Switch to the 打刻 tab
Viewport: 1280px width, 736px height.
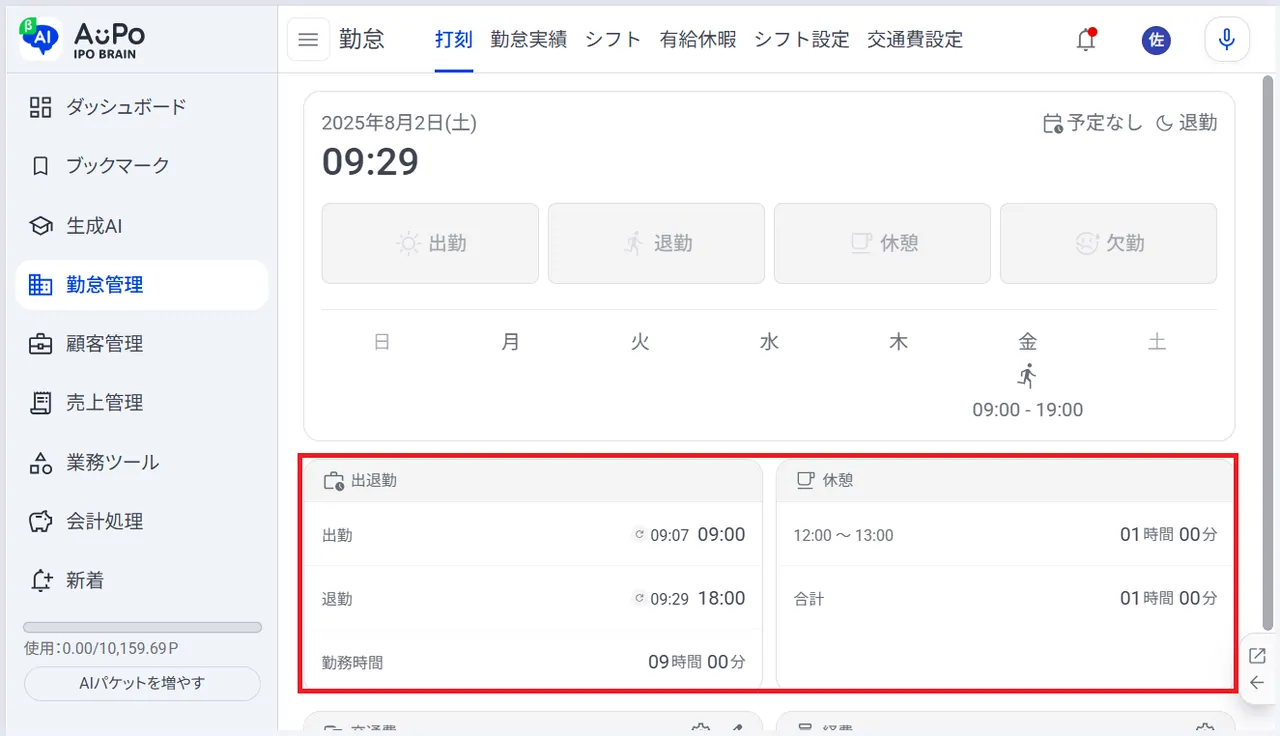tap(454, 40)
